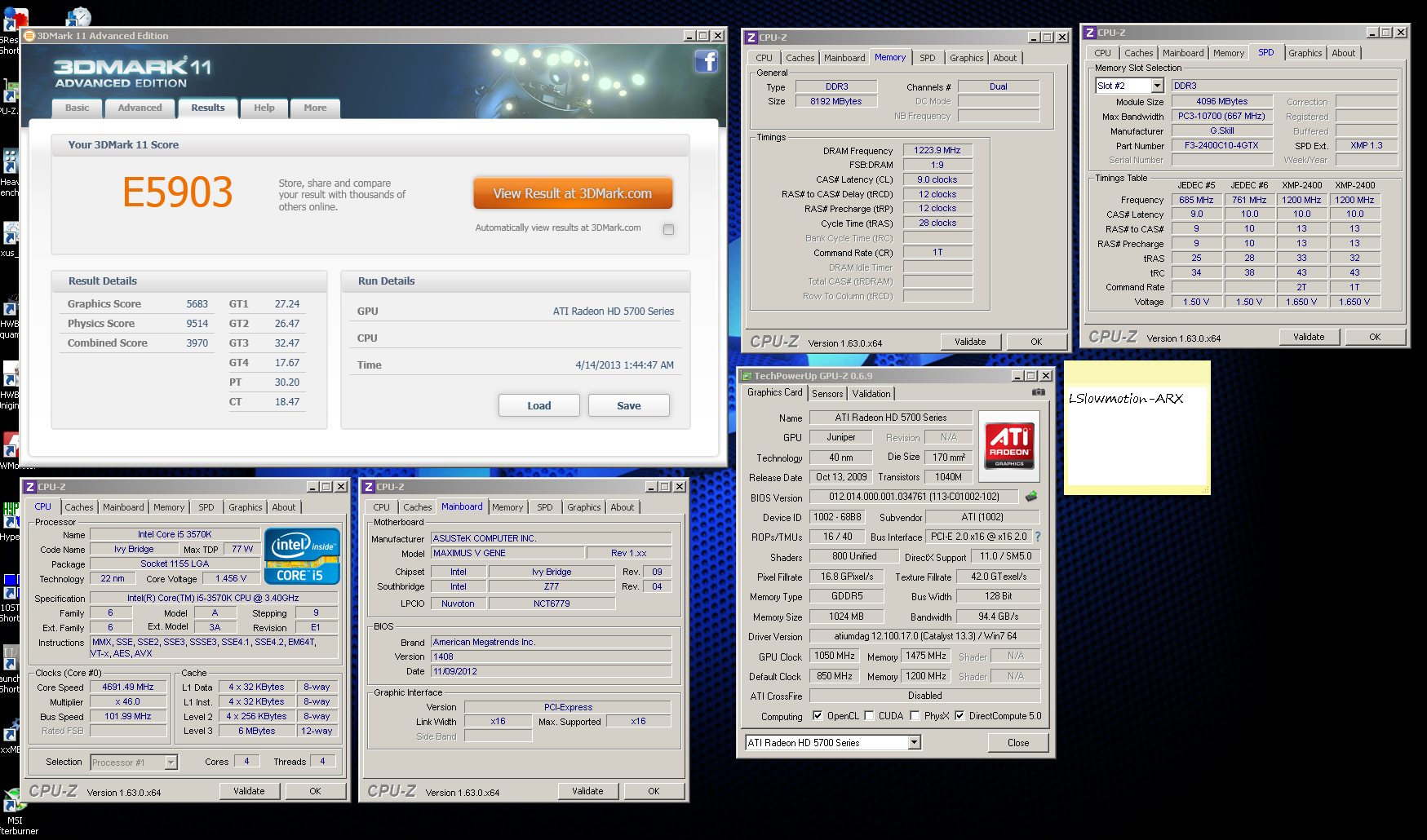Switch to the Advanced tab in 3DMark 11

tap(140, 108)
